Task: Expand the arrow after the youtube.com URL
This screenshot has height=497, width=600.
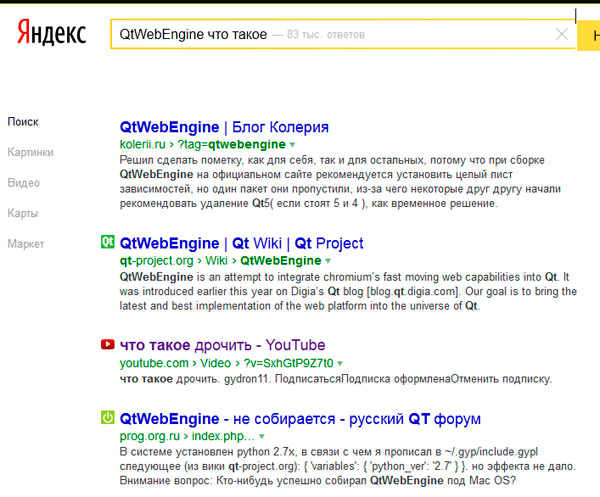Action: tap(340, 363)
